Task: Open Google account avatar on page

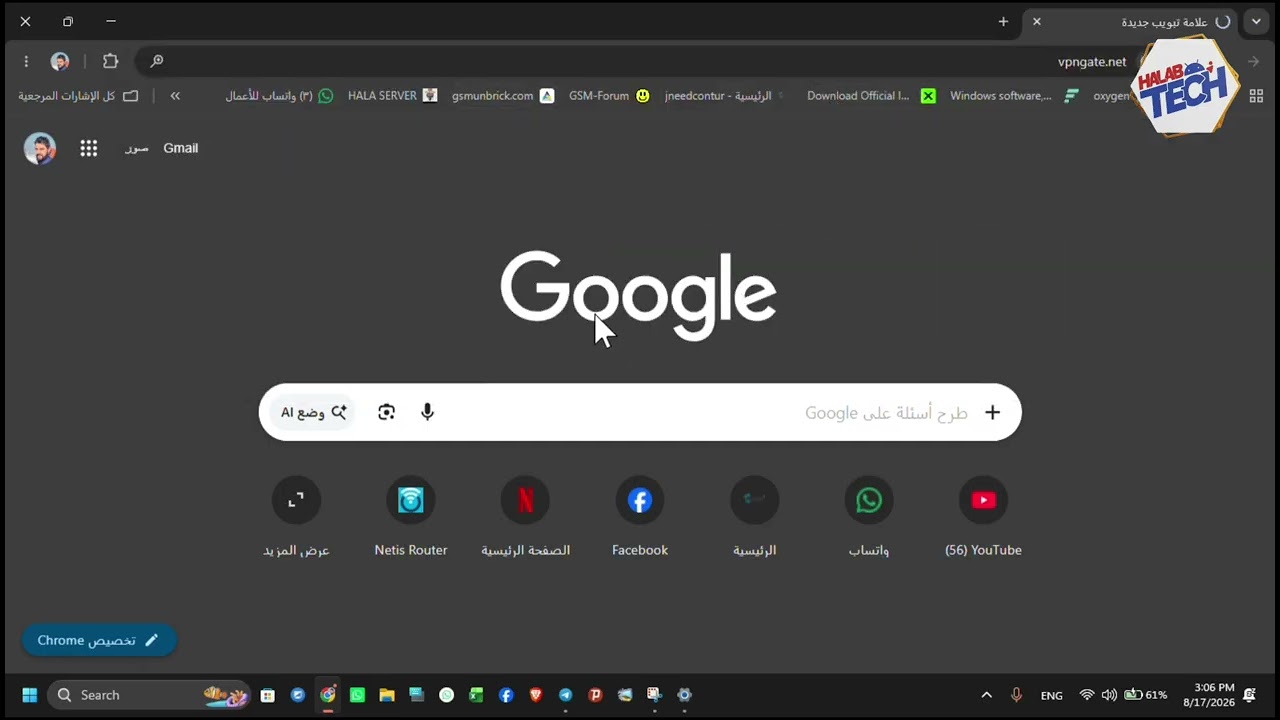Action: click(x=40, y=148)
